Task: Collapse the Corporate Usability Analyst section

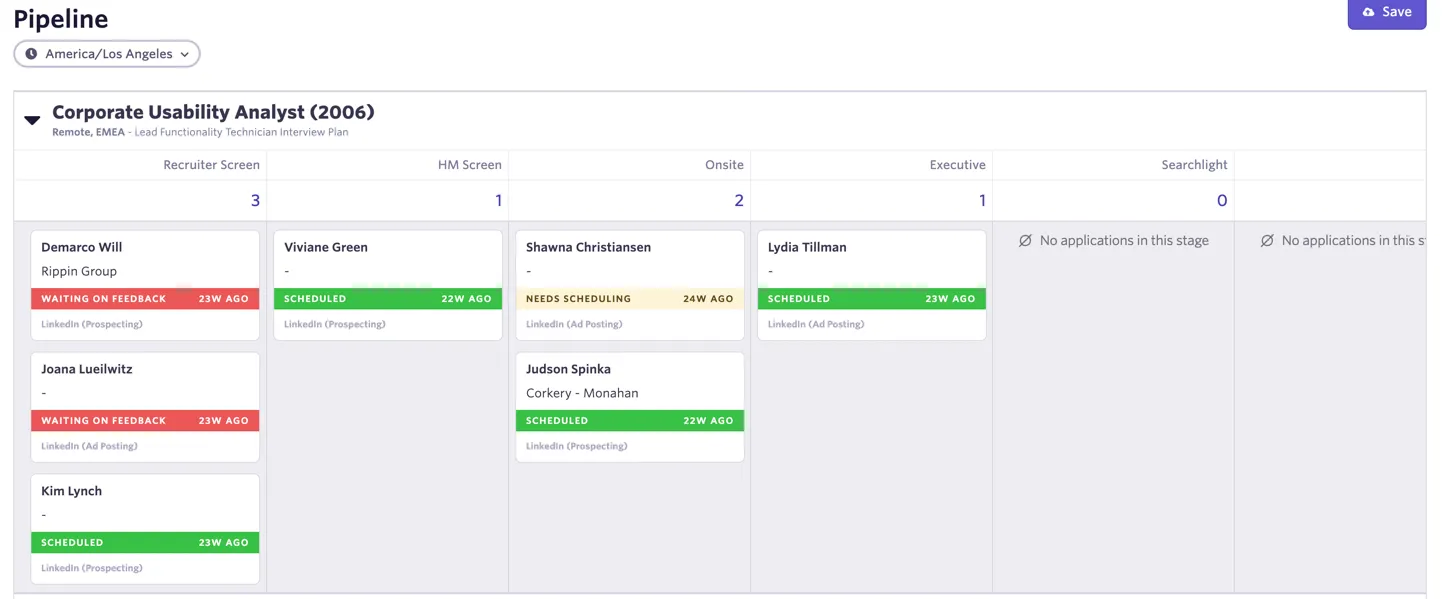Action: click(x=32, y=120)
